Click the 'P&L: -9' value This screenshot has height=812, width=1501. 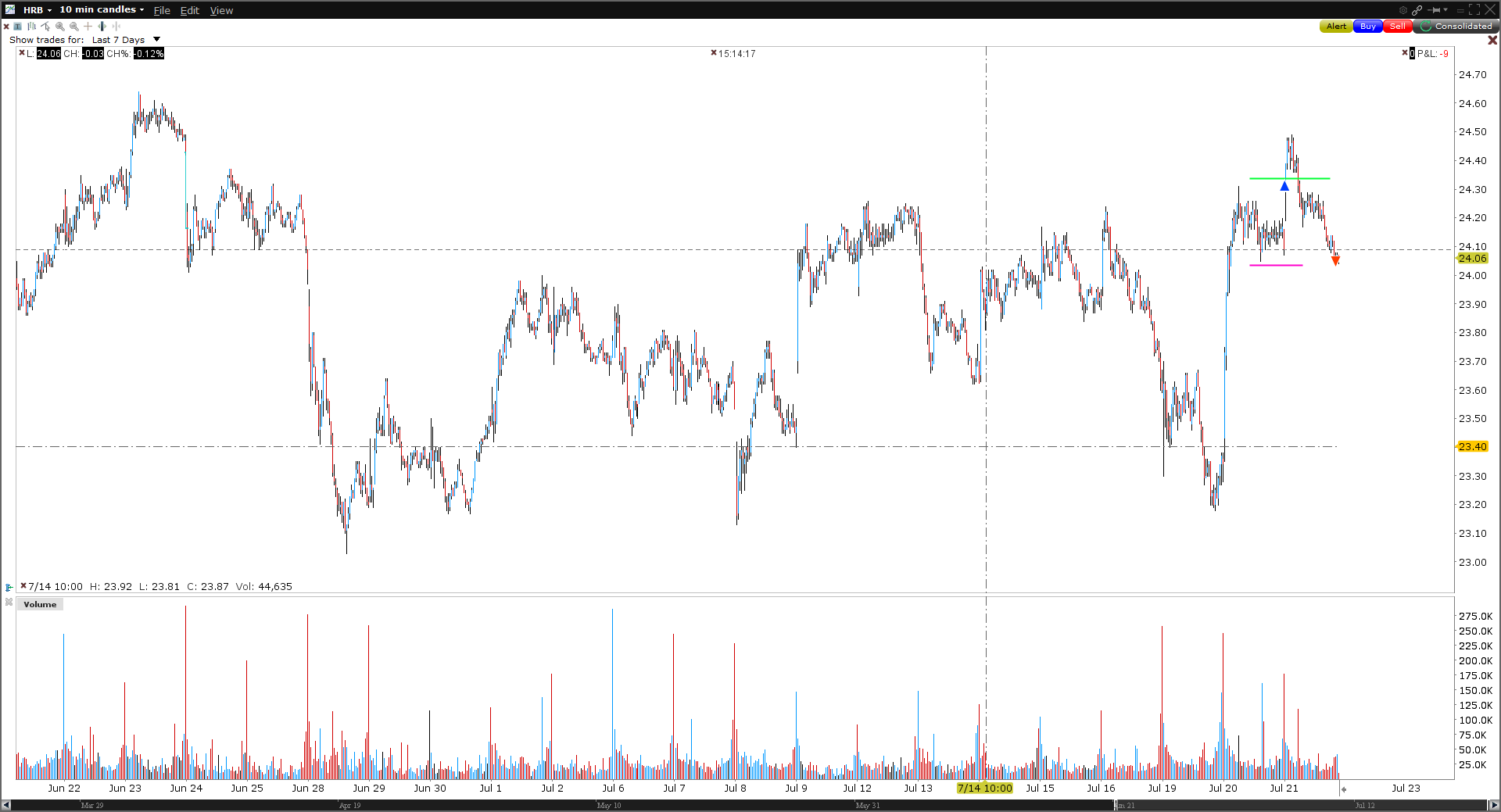click(1433, 53)
